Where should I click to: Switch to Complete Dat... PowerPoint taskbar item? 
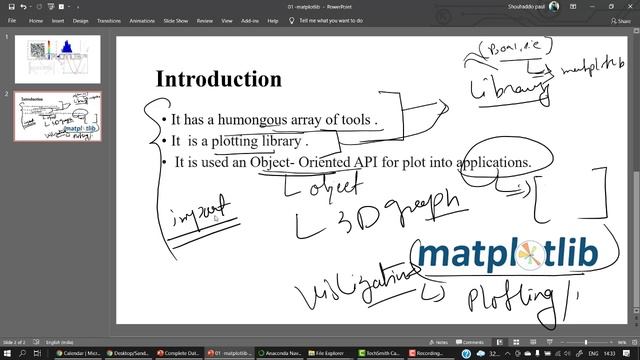tap(178, 353)
